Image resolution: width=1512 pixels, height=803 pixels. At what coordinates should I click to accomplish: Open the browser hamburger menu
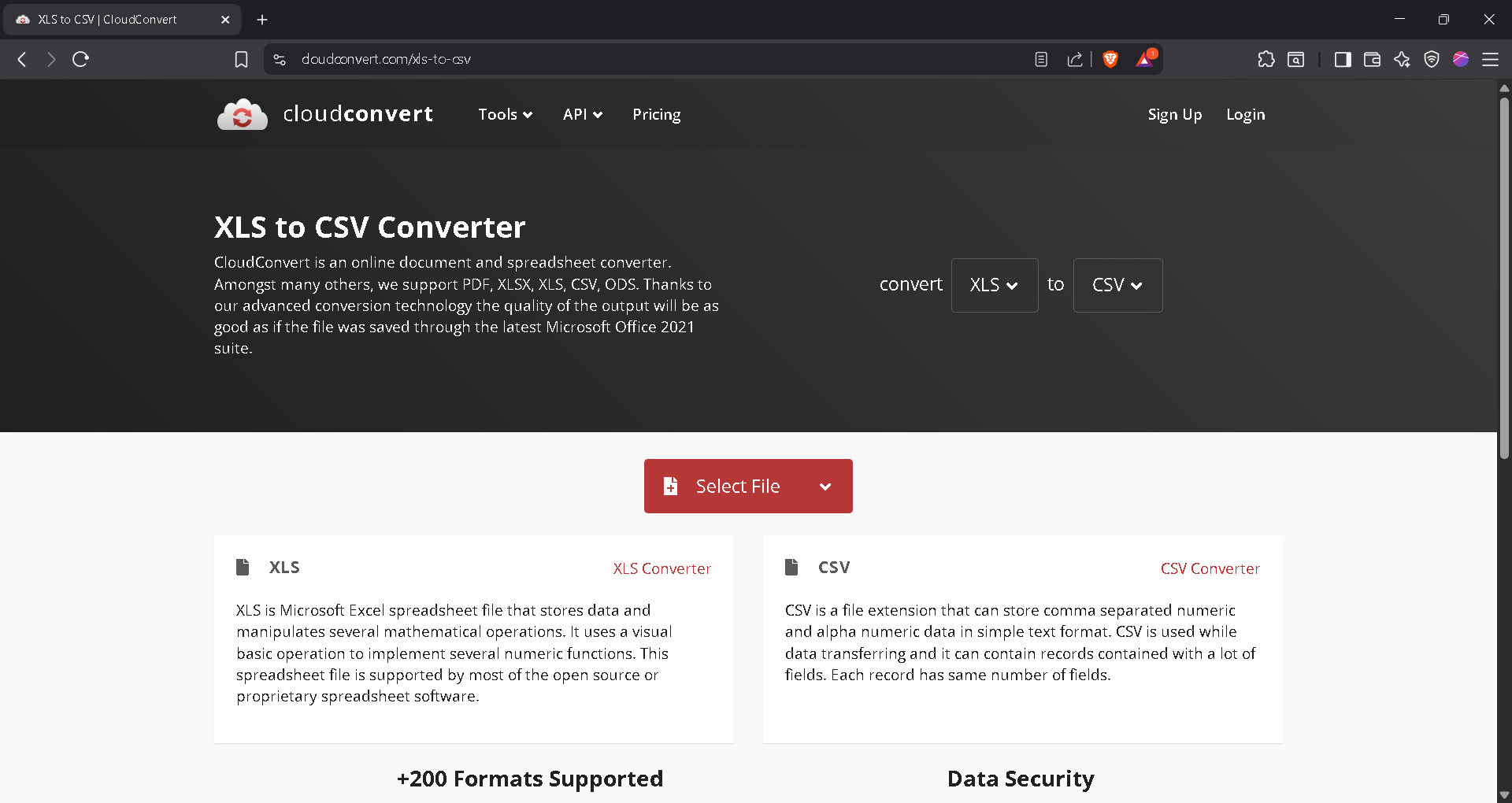point(1491,59)
